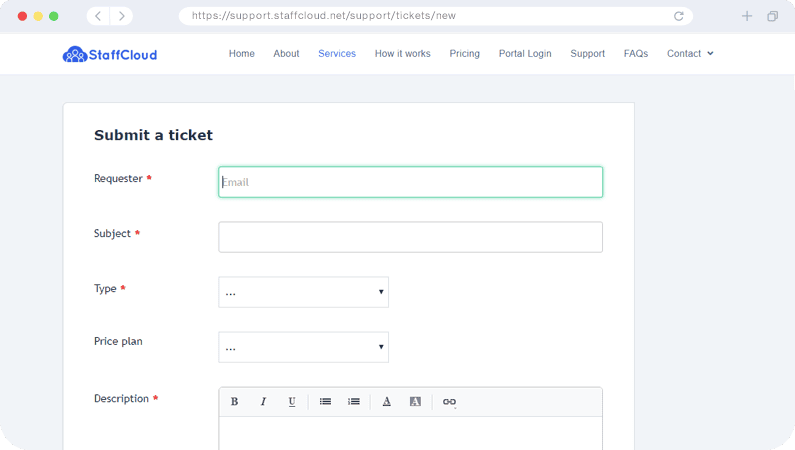
Task: Minimize the window with yellow button
Action: 38,16
